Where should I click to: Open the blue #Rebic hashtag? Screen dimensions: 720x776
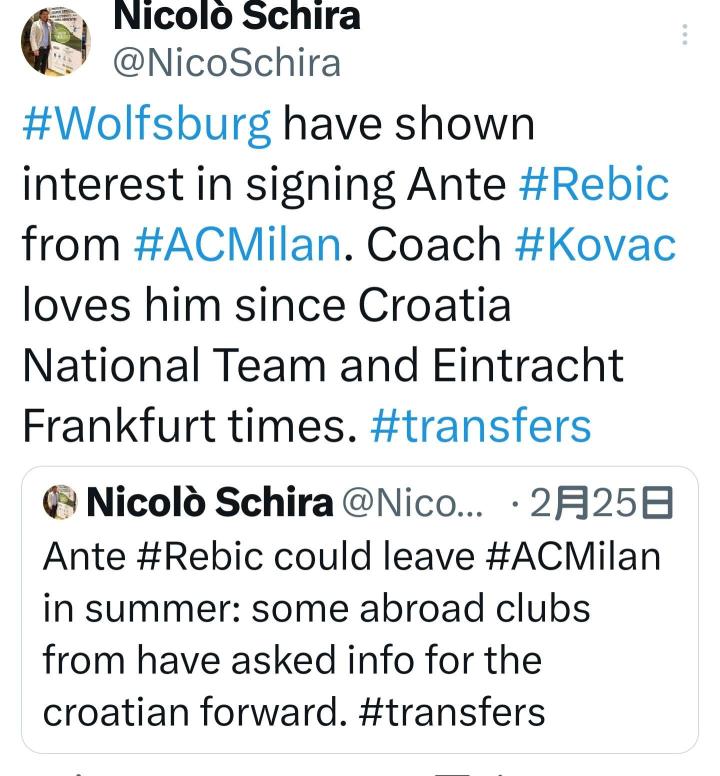tap(594, 184)
